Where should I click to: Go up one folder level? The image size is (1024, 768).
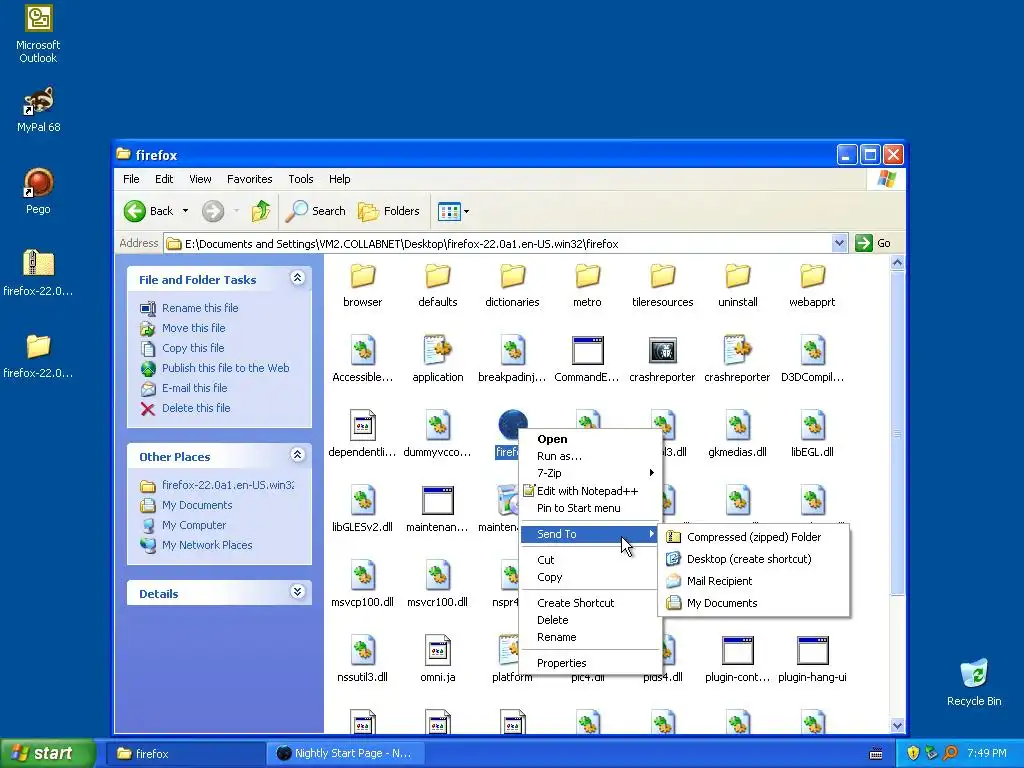tap(261, 211)
